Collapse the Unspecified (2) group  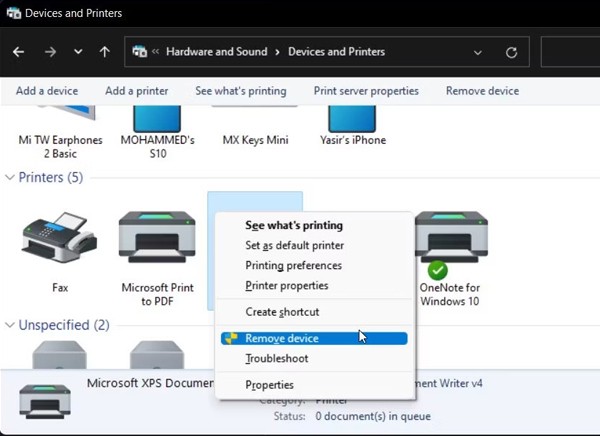tap(10, 325)
